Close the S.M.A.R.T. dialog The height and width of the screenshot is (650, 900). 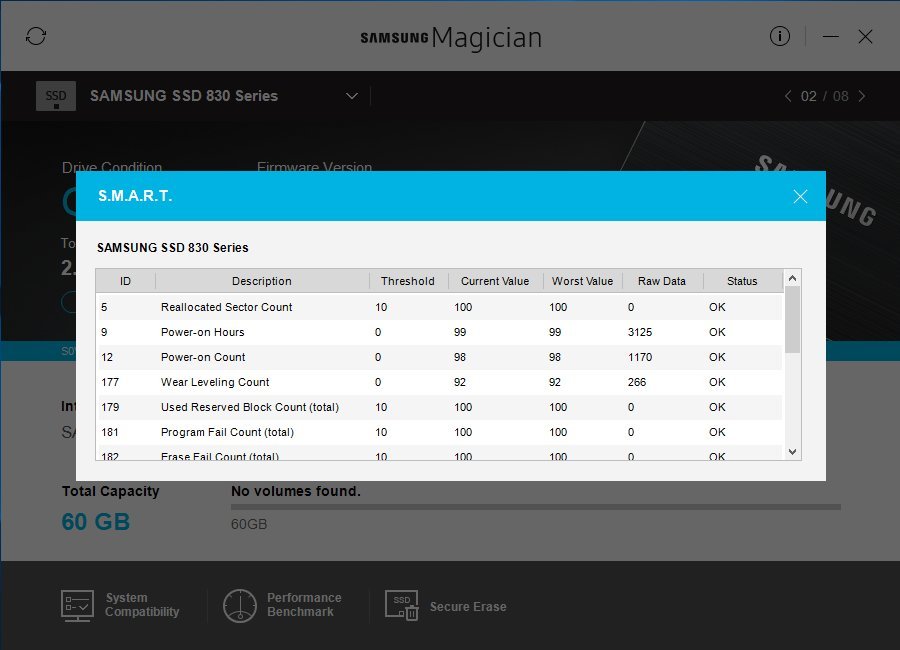point(800,196)
